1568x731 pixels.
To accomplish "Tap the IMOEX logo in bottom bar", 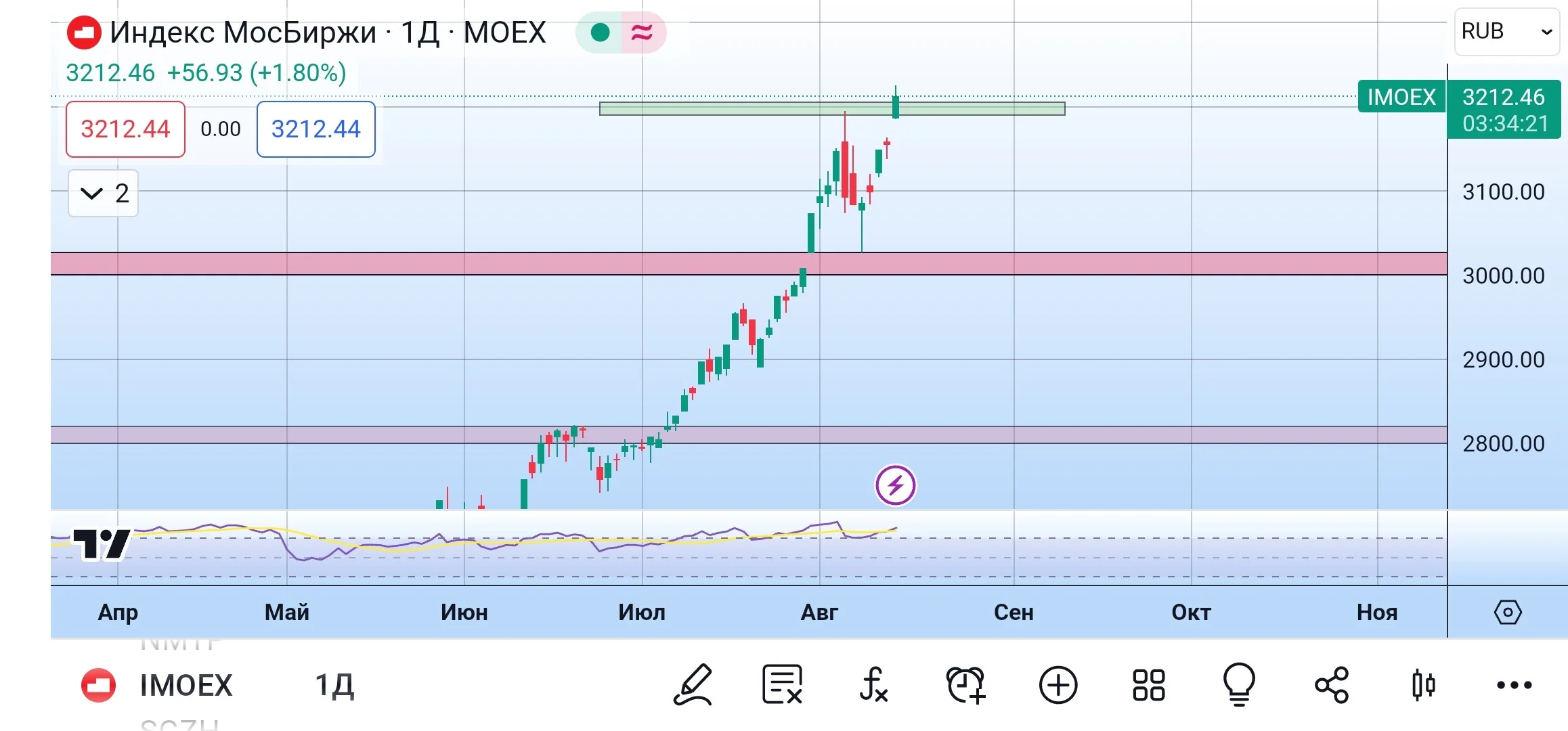I will [98, 685].
